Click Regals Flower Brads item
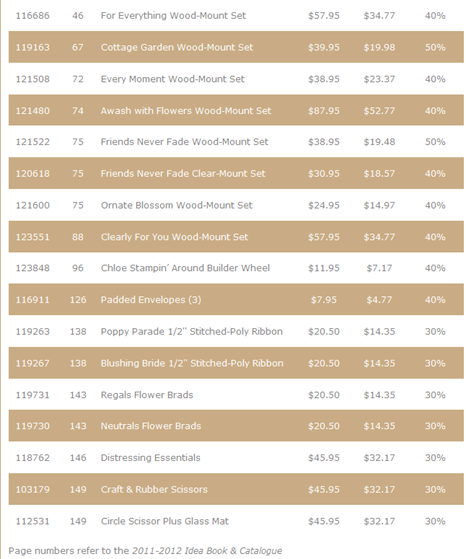Screen dimensions: 466x559 click(x=147, y=395)
